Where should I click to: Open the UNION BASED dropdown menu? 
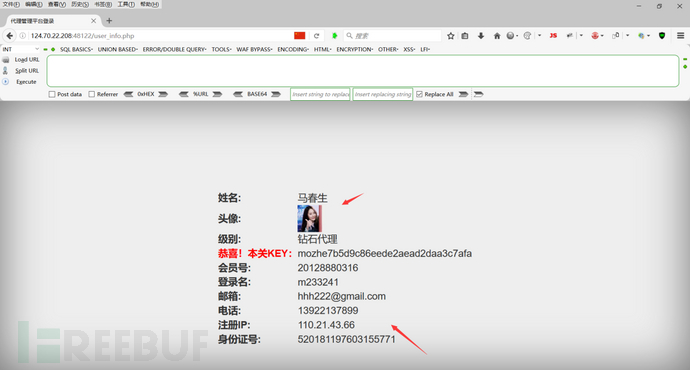pyautogui.click(x=118, y=49)
